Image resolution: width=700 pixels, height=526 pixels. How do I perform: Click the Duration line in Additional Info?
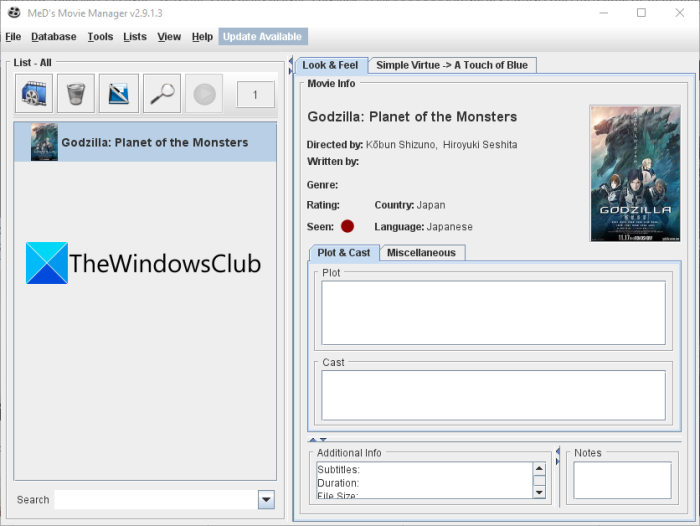click(x=338, y=483)
